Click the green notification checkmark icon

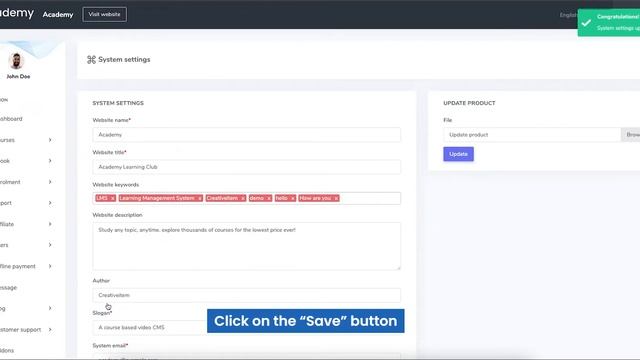pos(586,23)
